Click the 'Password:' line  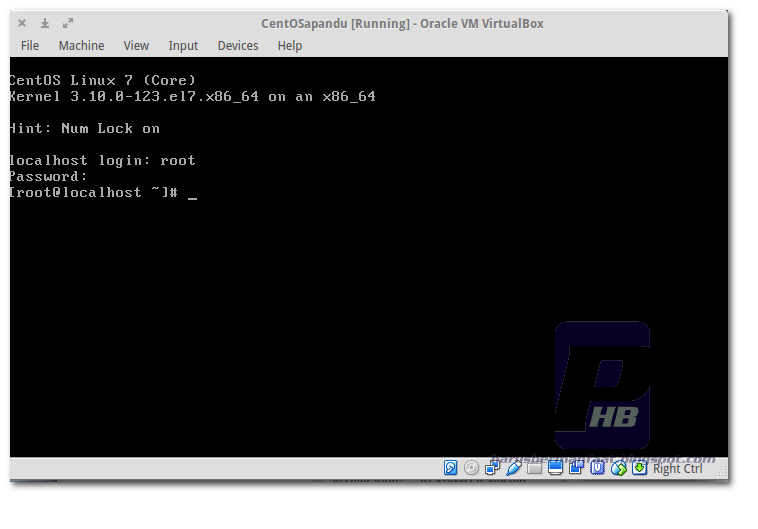[48, 176]
